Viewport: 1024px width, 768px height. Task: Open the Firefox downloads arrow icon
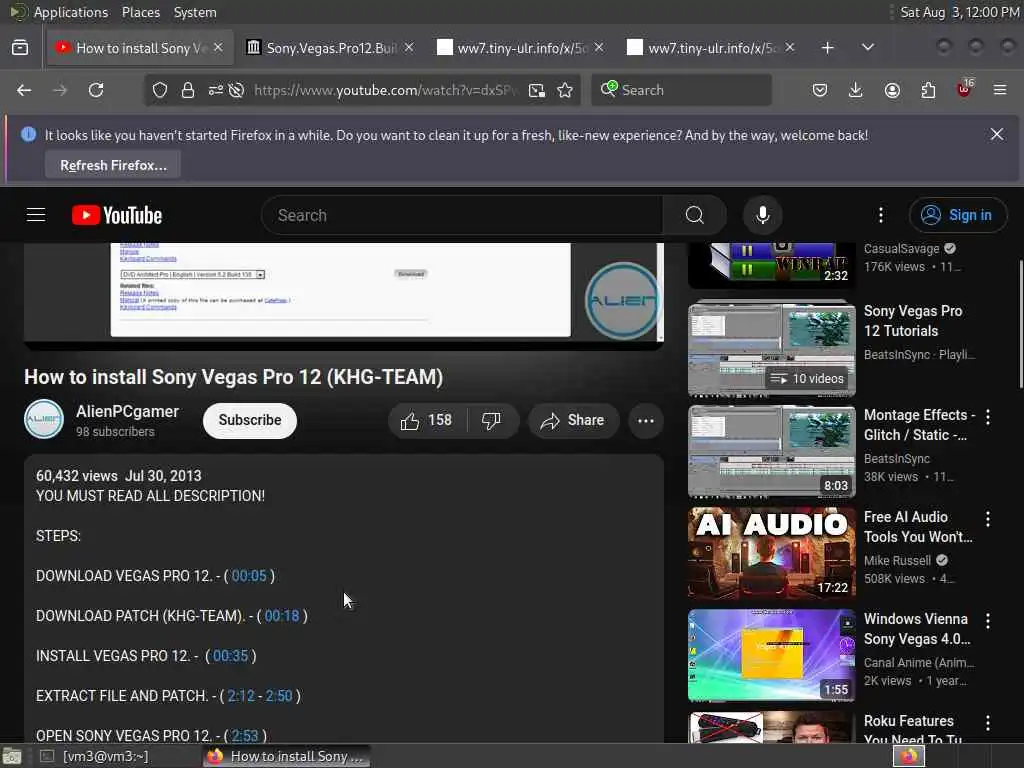tap(856, 90)
